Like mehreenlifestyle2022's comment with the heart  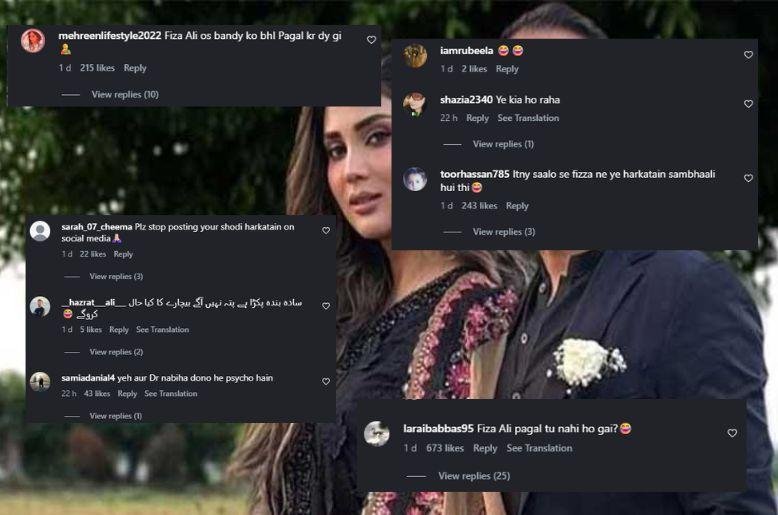tap(371, 40)
